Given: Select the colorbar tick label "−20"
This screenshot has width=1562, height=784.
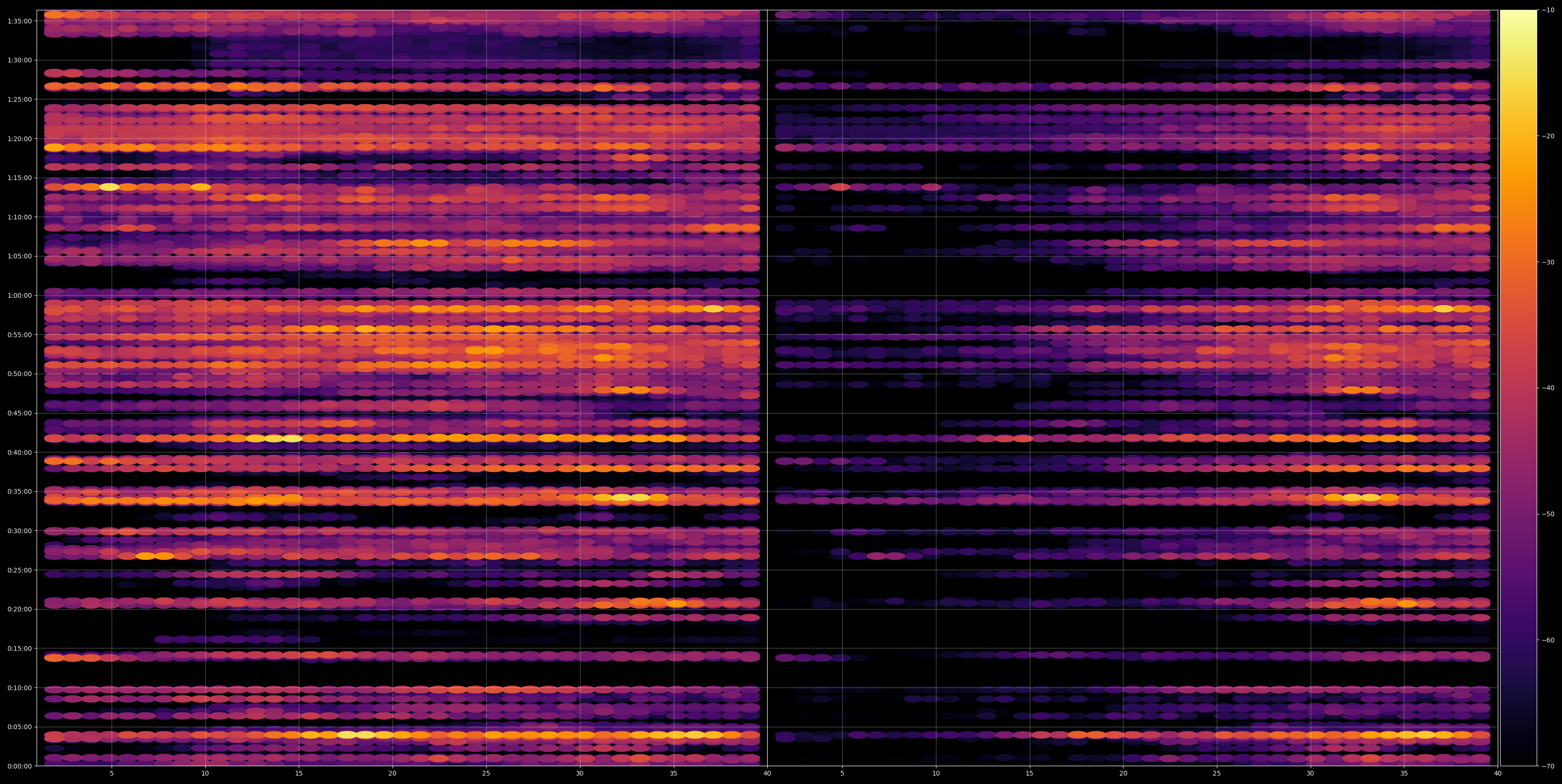Looking at the screenshot, I should (x=1547, y=136).
